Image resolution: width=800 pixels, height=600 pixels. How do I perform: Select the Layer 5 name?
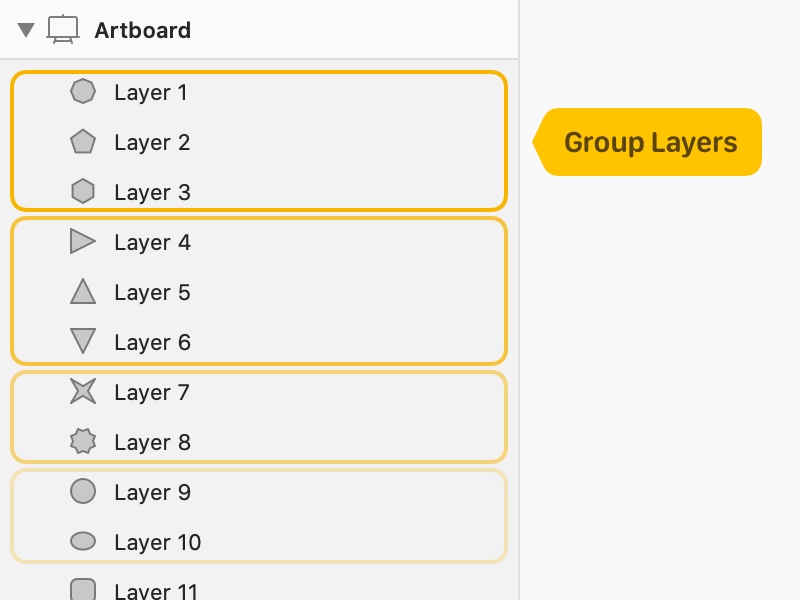pos(153,292)
